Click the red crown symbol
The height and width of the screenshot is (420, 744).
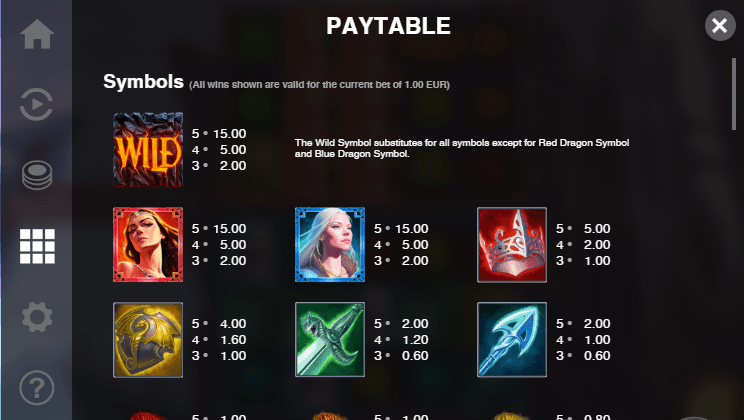click(512, 244)
